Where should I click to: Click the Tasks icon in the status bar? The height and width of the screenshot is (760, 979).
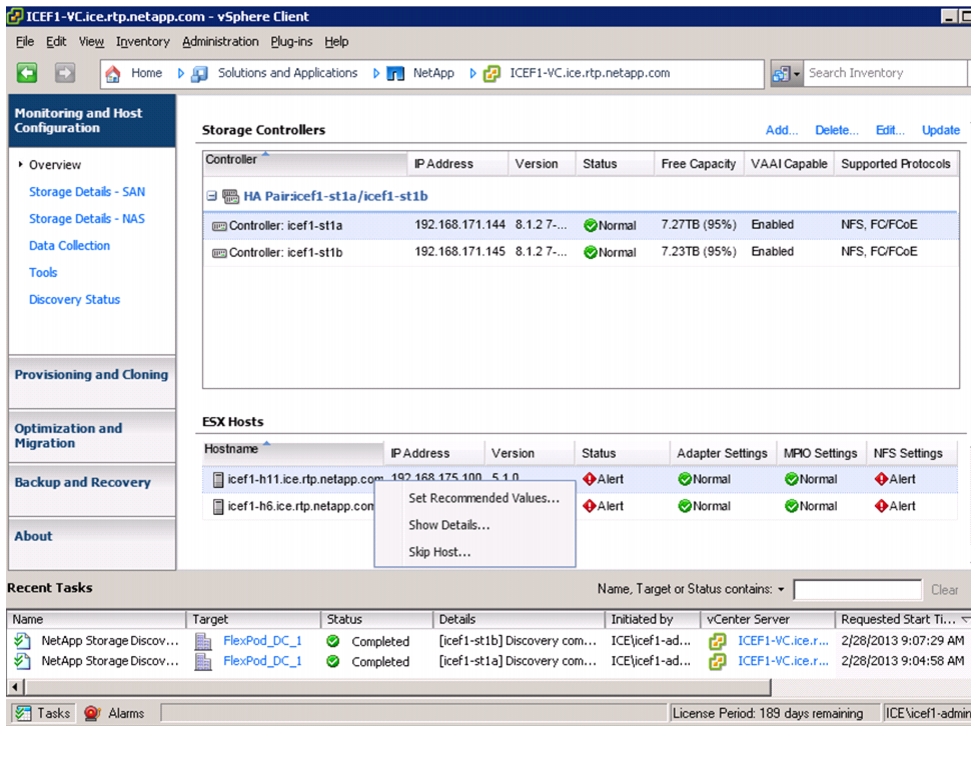[x=23, y=713]
